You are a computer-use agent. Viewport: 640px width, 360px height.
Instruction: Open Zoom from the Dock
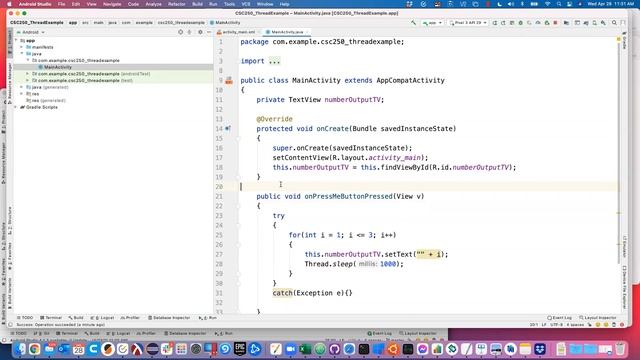(x=290, y=349)
